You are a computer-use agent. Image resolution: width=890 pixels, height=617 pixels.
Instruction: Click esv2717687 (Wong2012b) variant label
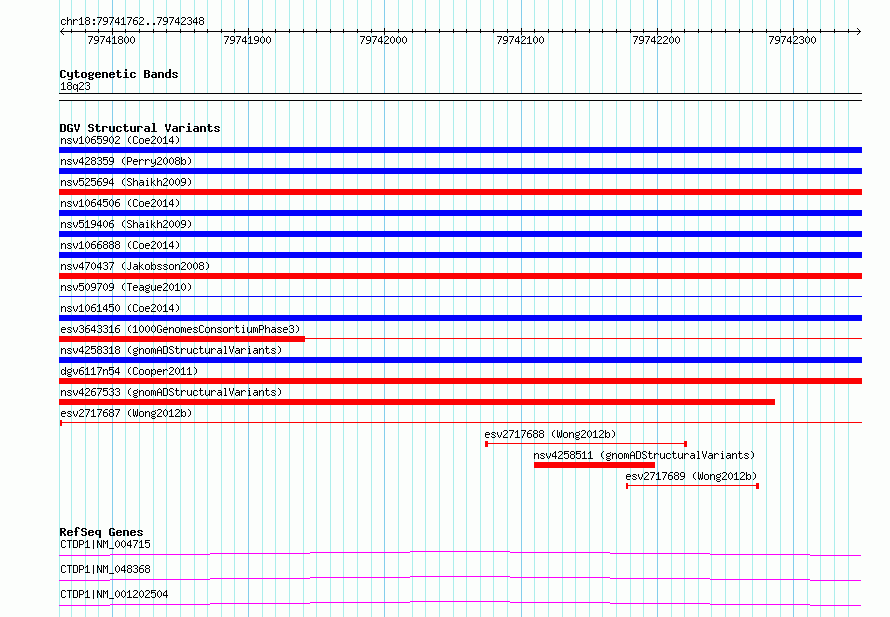(x=126, y=413)
